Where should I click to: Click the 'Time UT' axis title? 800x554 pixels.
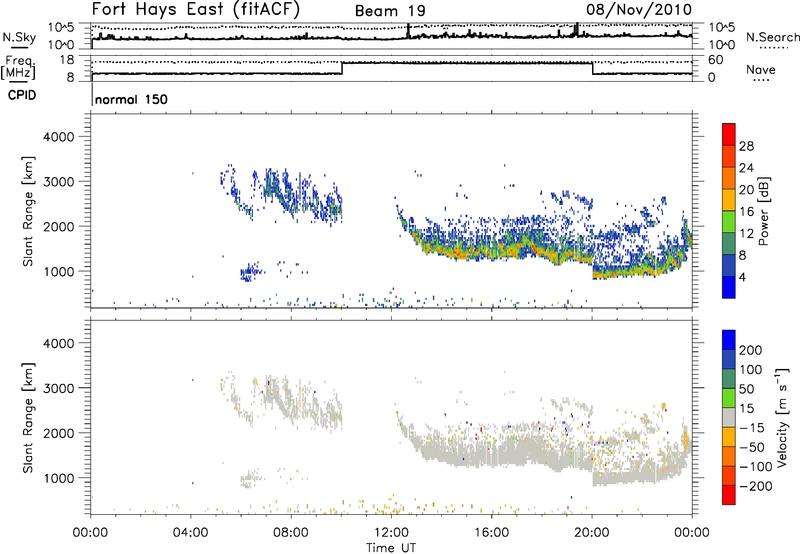tap(391, 548)
